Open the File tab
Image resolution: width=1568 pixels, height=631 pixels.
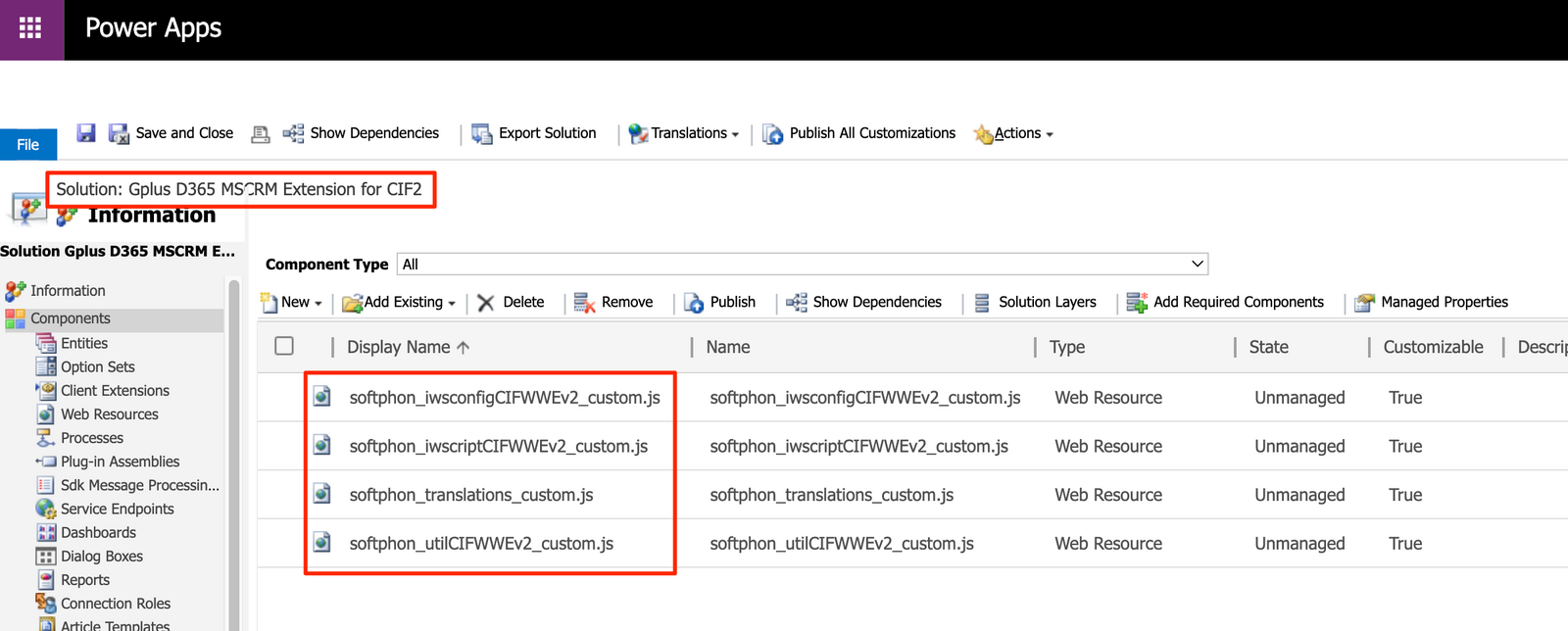[28, 145]
